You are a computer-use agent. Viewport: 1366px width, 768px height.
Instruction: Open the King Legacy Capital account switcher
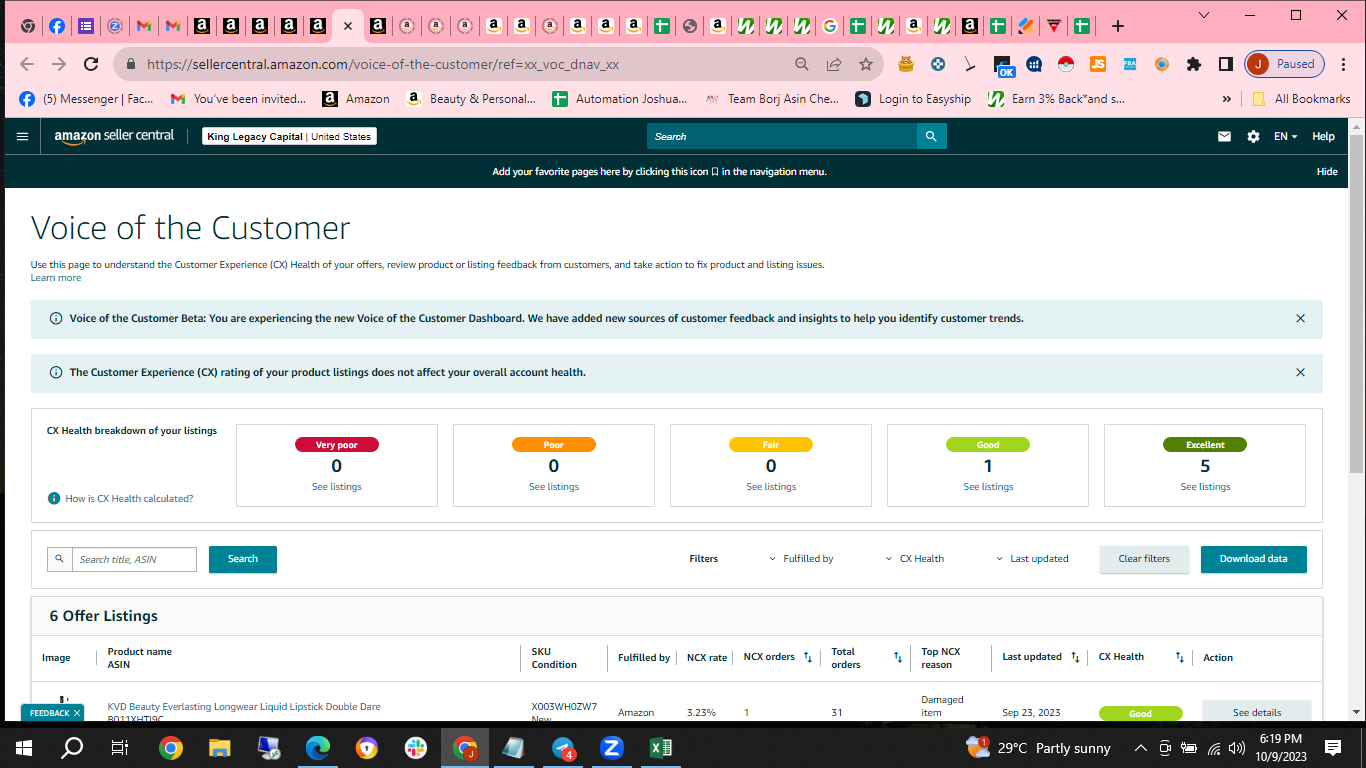click(289, 136)
